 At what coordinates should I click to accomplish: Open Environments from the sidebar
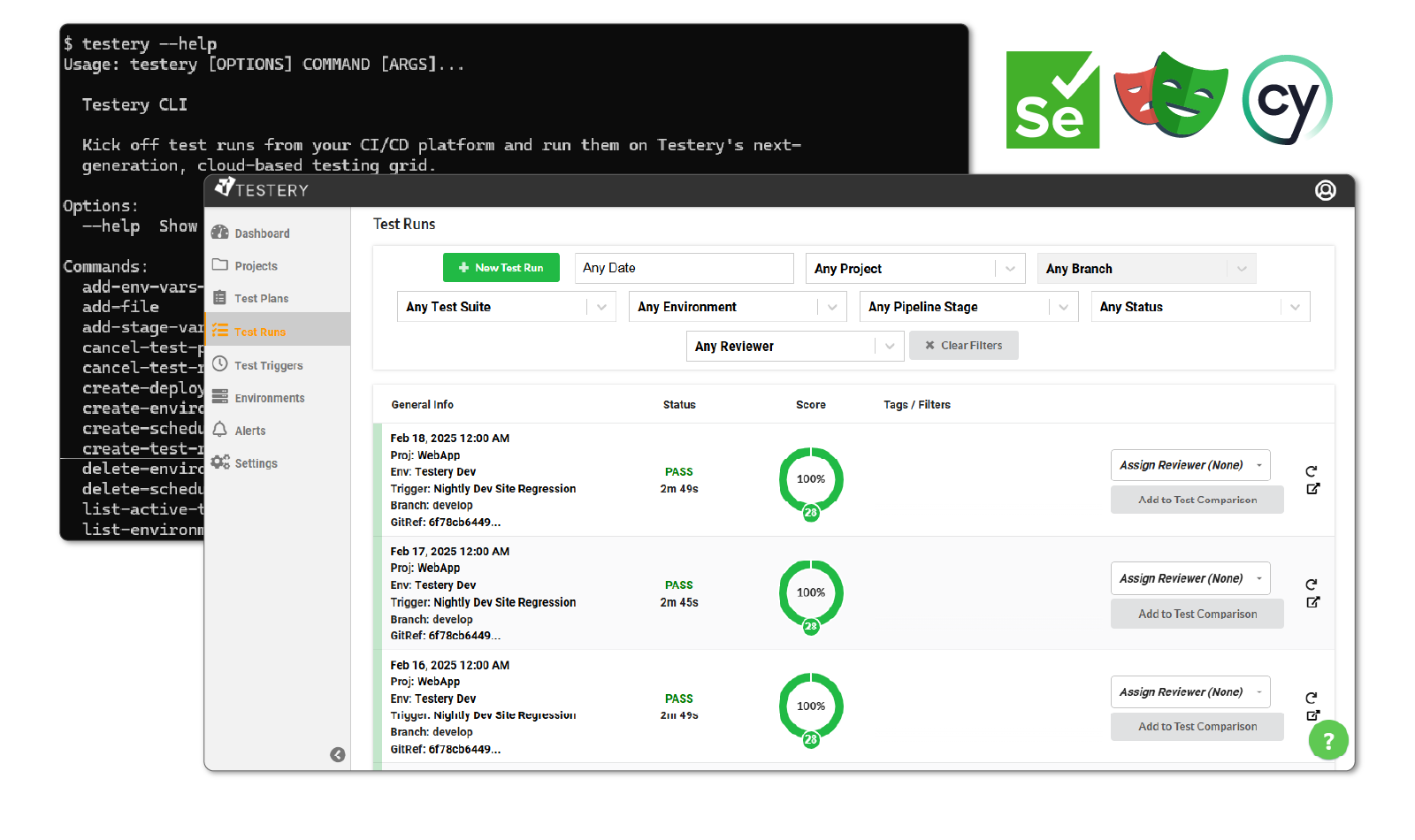pyautogui.click(x=269, y=398)
